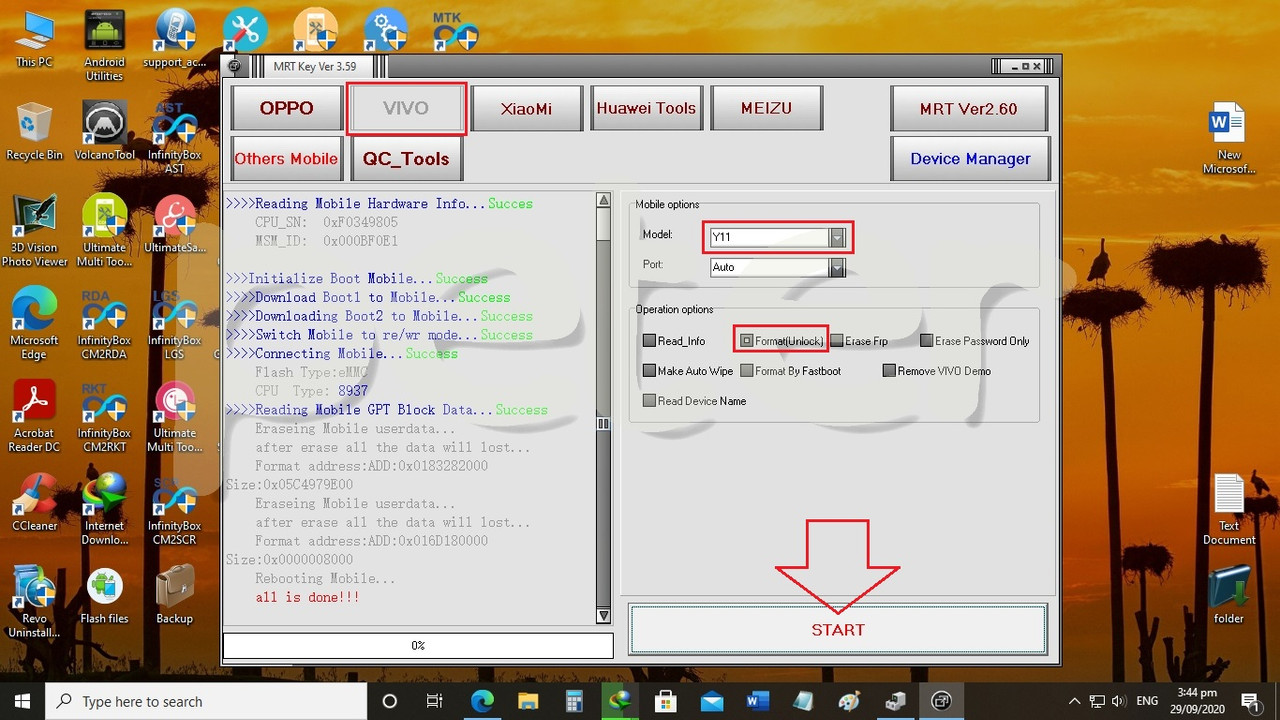Screen dimensions: 1280x720
Task: Open Task View in taskbar
Action: tap(434, 701)
